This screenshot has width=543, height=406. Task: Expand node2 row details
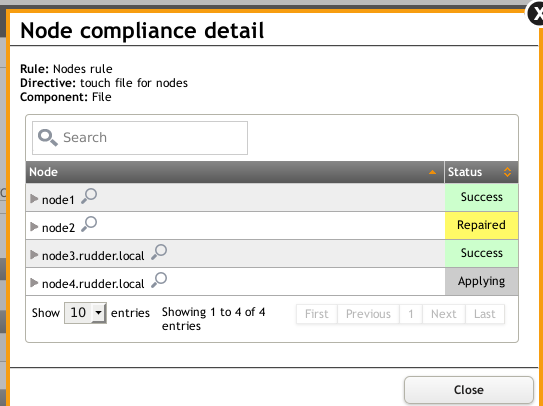click(x=34, y=227)
